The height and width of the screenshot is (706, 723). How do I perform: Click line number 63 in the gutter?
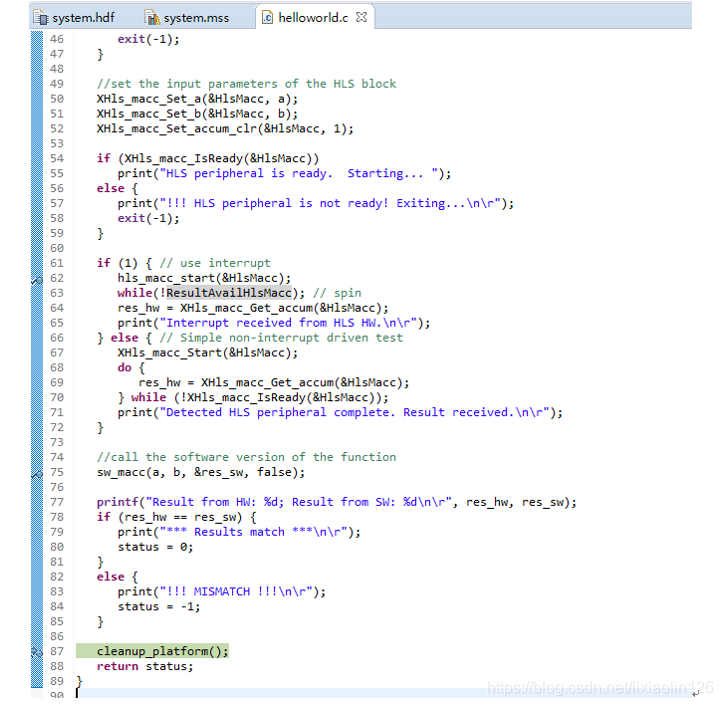coord(57,293)
